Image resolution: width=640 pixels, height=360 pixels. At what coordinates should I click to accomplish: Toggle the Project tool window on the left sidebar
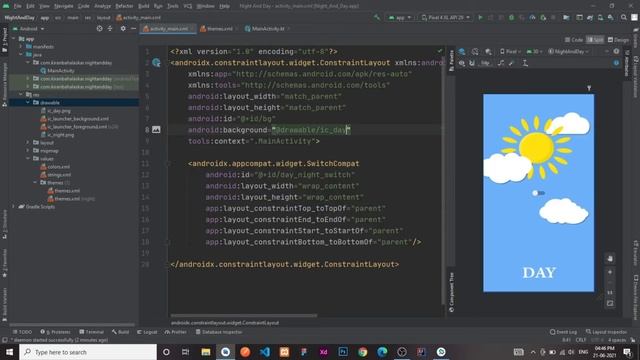[x=4, y=40]
